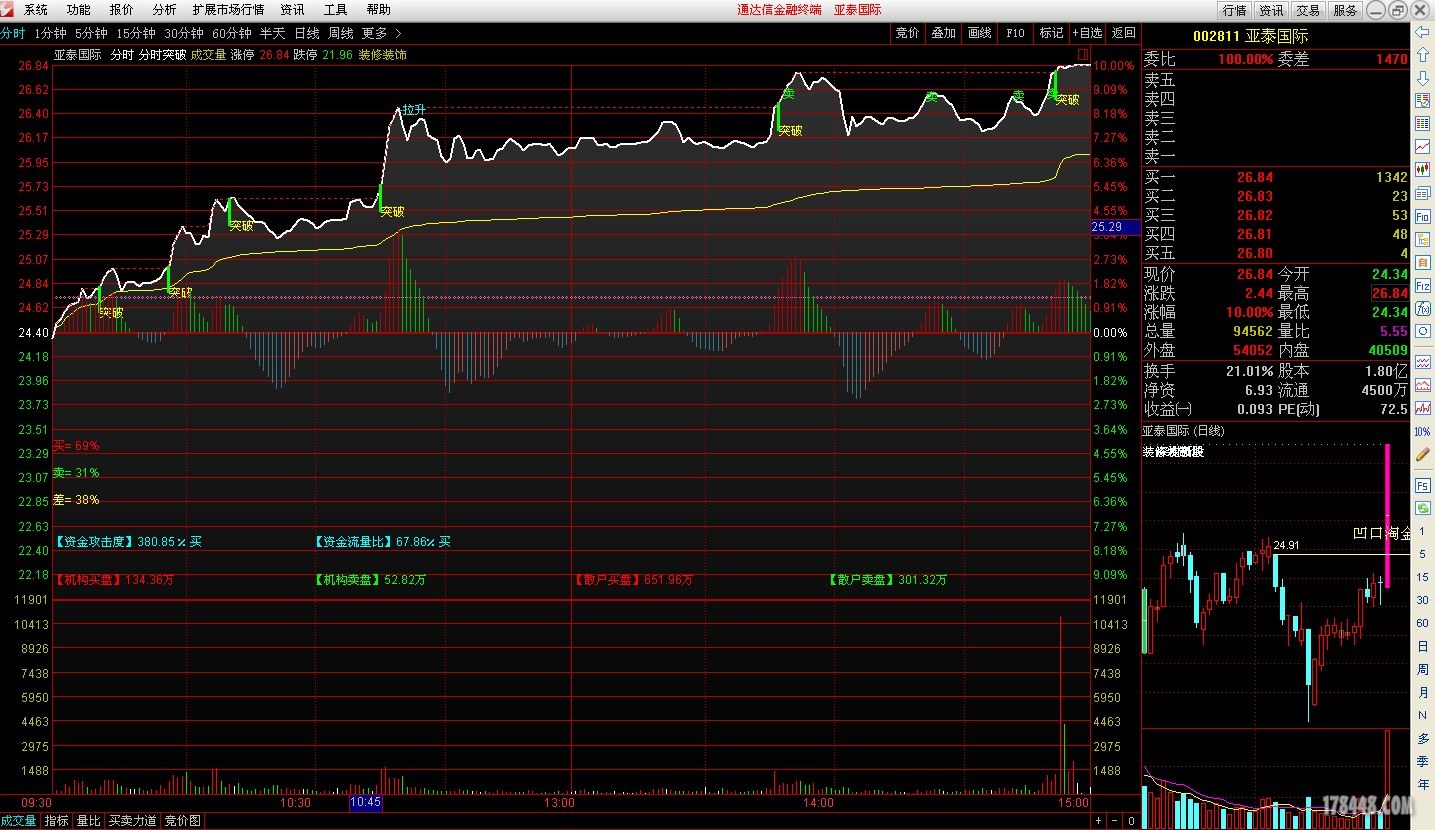Image resolution: width=1435 pixels, height=830 pixels.
Task: Click the 竞价 button above chart
Action: 907,33
